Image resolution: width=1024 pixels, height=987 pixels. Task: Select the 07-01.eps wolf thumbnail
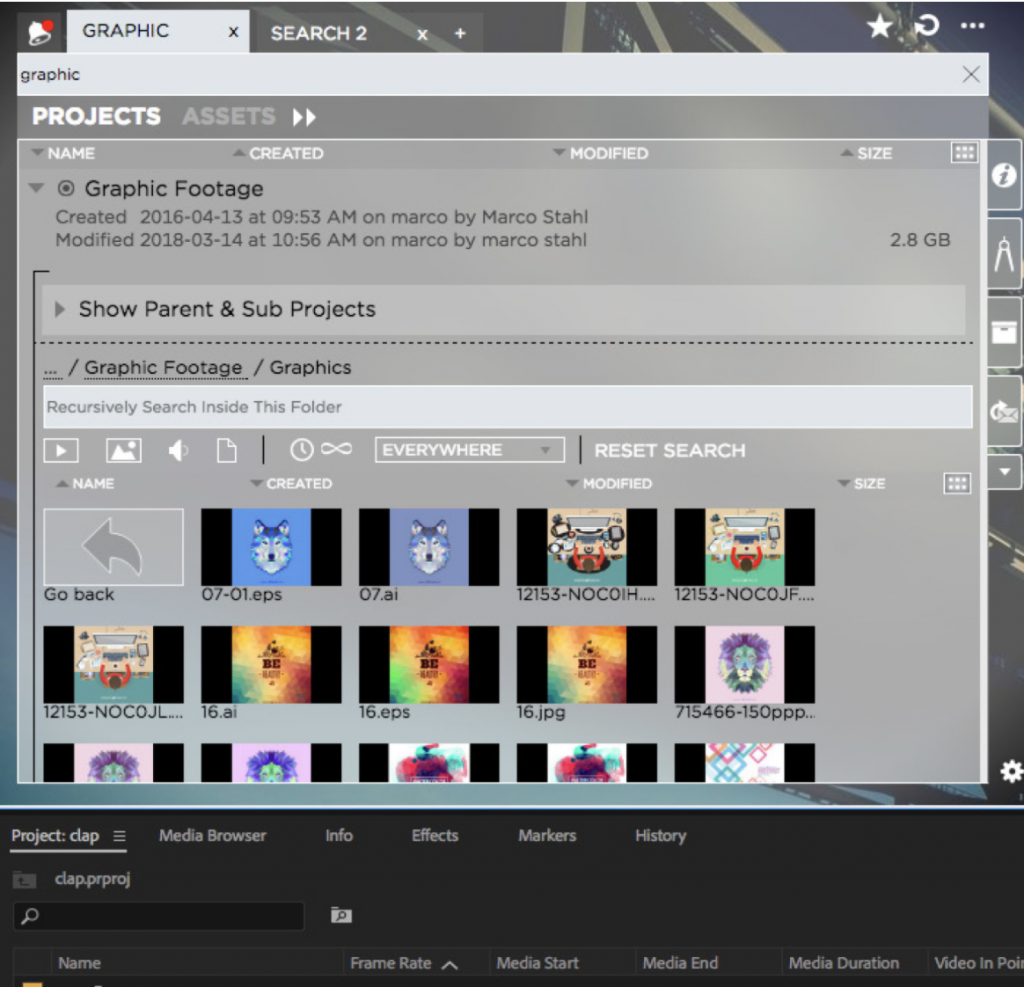(271, 546)
